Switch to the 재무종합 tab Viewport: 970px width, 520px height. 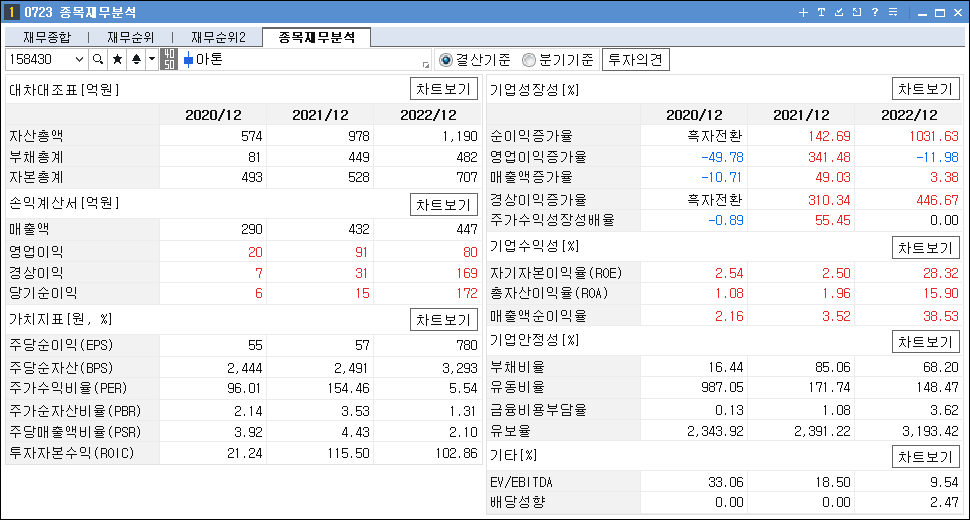47,38
